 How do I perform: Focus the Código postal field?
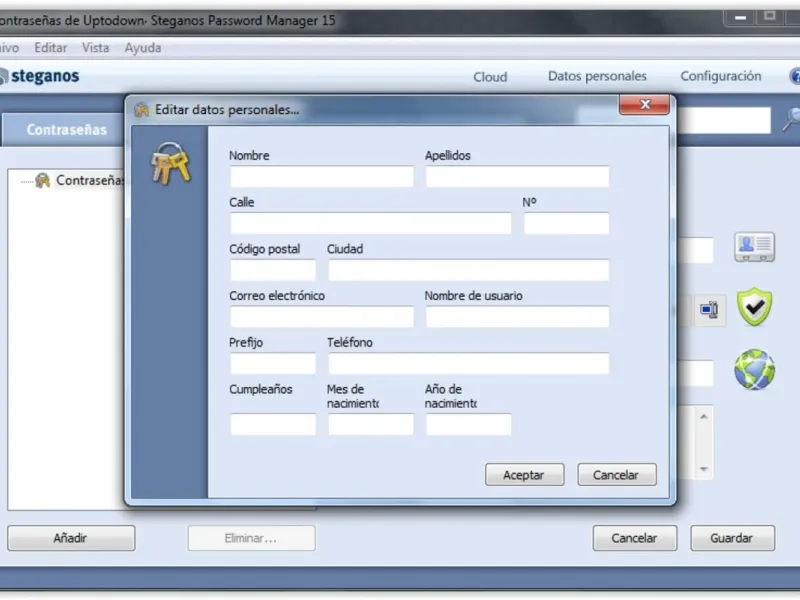pos(273,270)
